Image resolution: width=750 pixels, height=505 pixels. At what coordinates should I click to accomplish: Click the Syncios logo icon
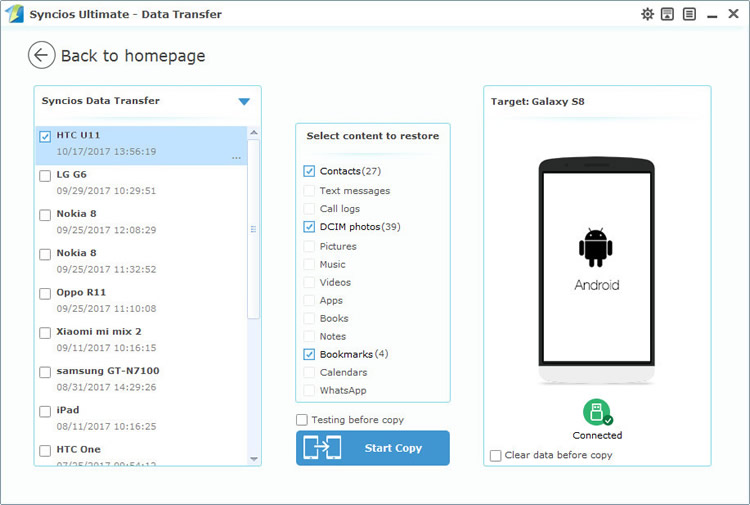15,13
